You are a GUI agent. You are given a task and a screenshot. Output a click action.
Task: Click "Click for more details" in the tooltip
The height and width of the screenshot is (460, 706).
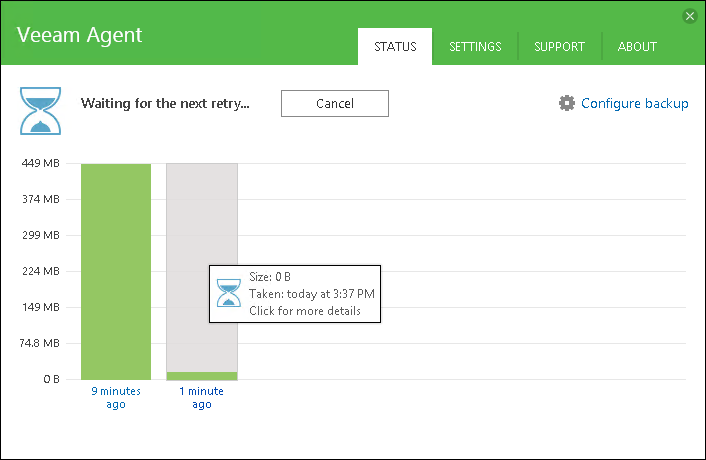point(304,311)
